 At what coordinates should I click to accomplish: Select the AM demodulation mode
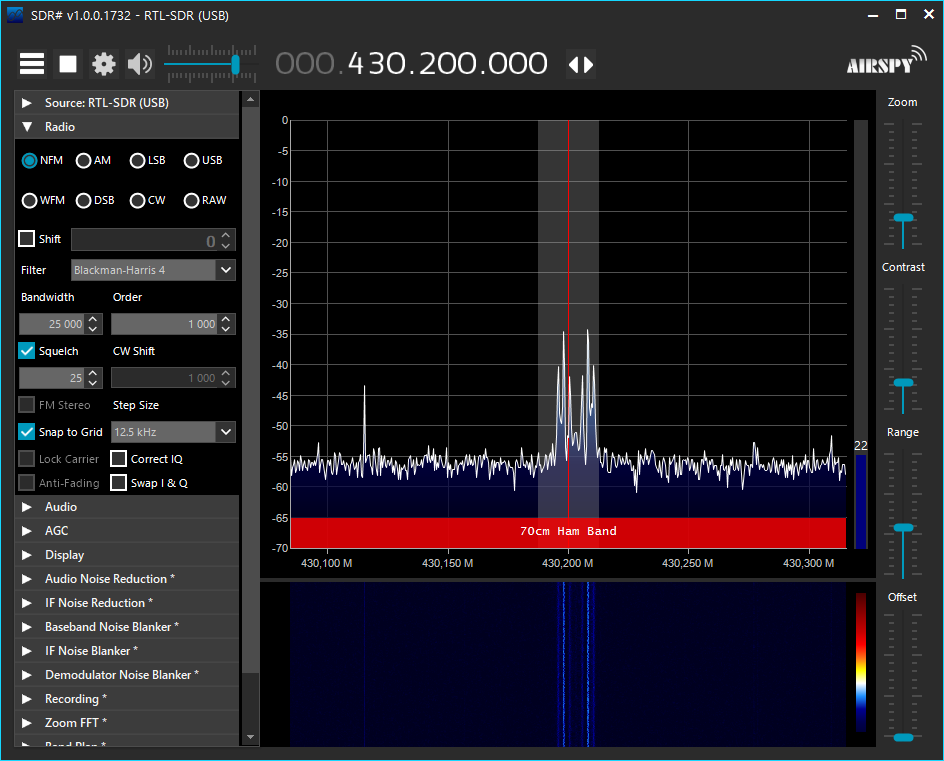coord(84,160)
